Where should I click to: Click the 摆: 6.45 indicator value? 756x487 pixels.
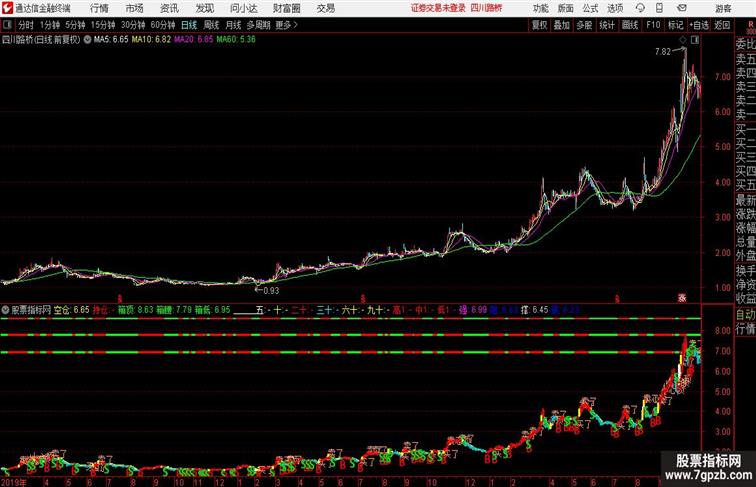pos(535,310)
